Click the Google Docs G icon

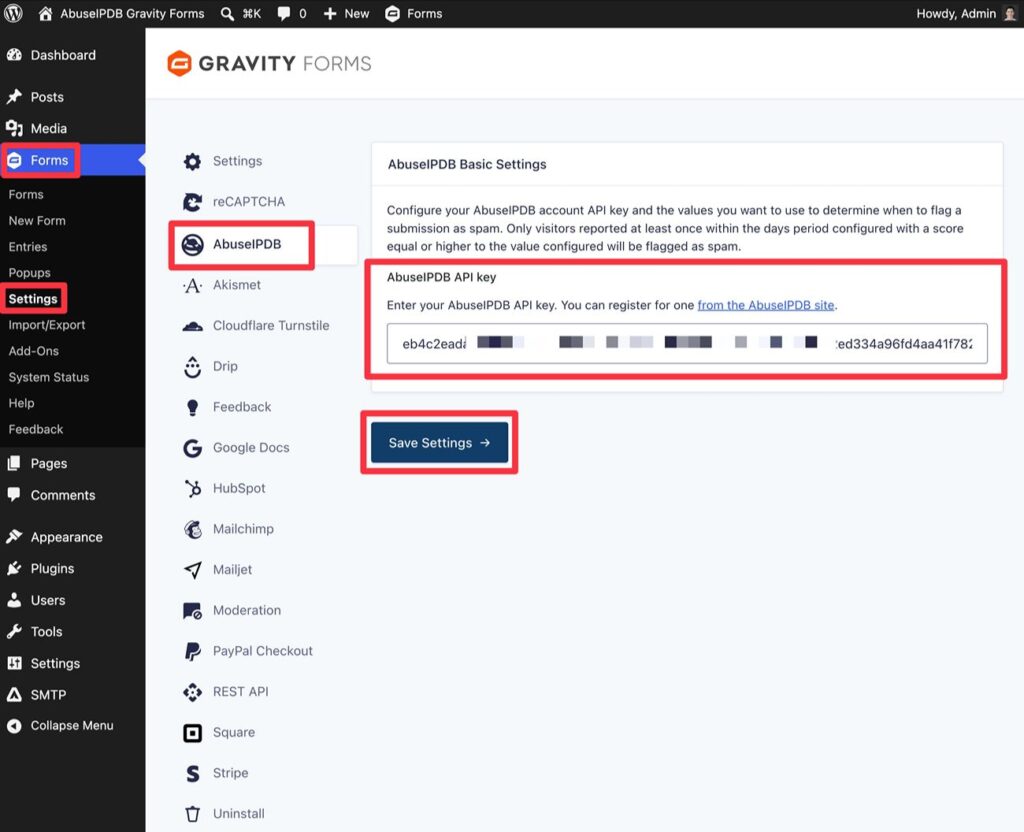tap(192, 448)
